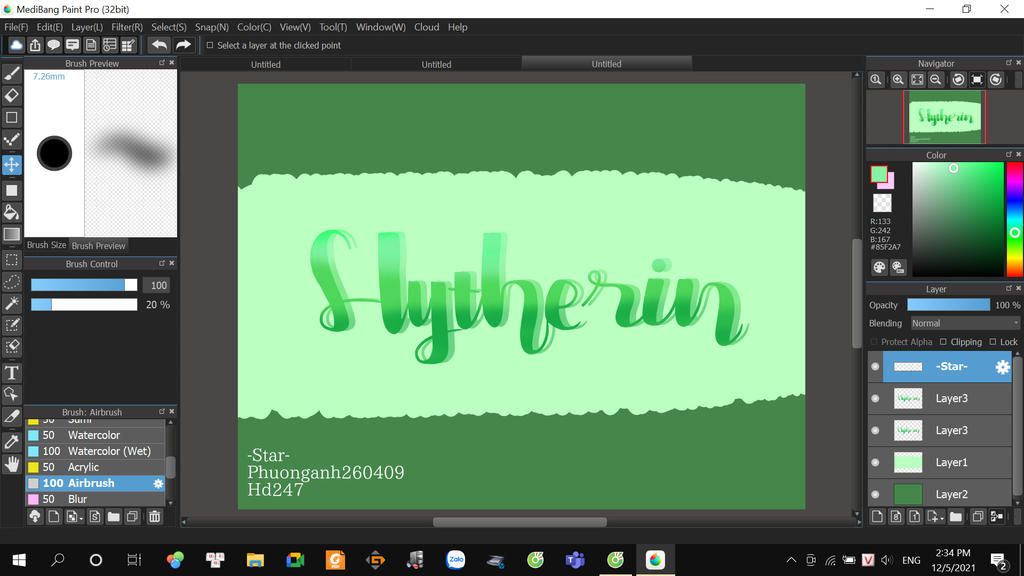Screen dimensions: 1024x576
Task: Pick the Bucket fill tool
Action: click(x=12, y=212)
